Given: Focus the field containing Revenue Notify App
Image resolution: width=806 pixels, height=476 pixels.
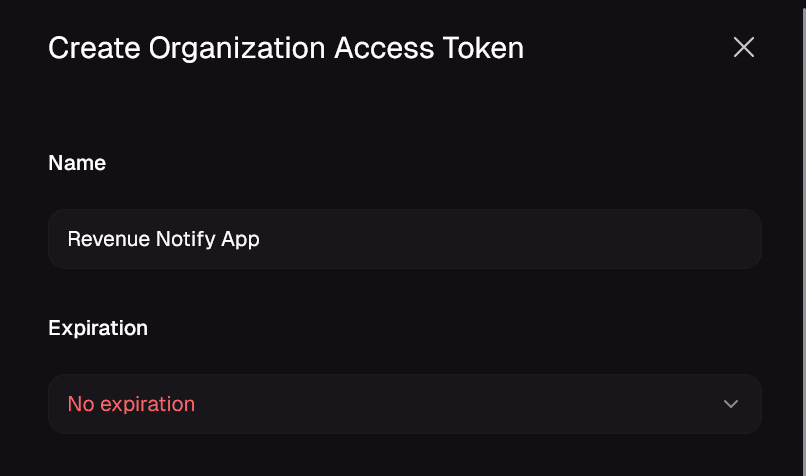Looking at the screenshot, I should [x=404, y=239].
